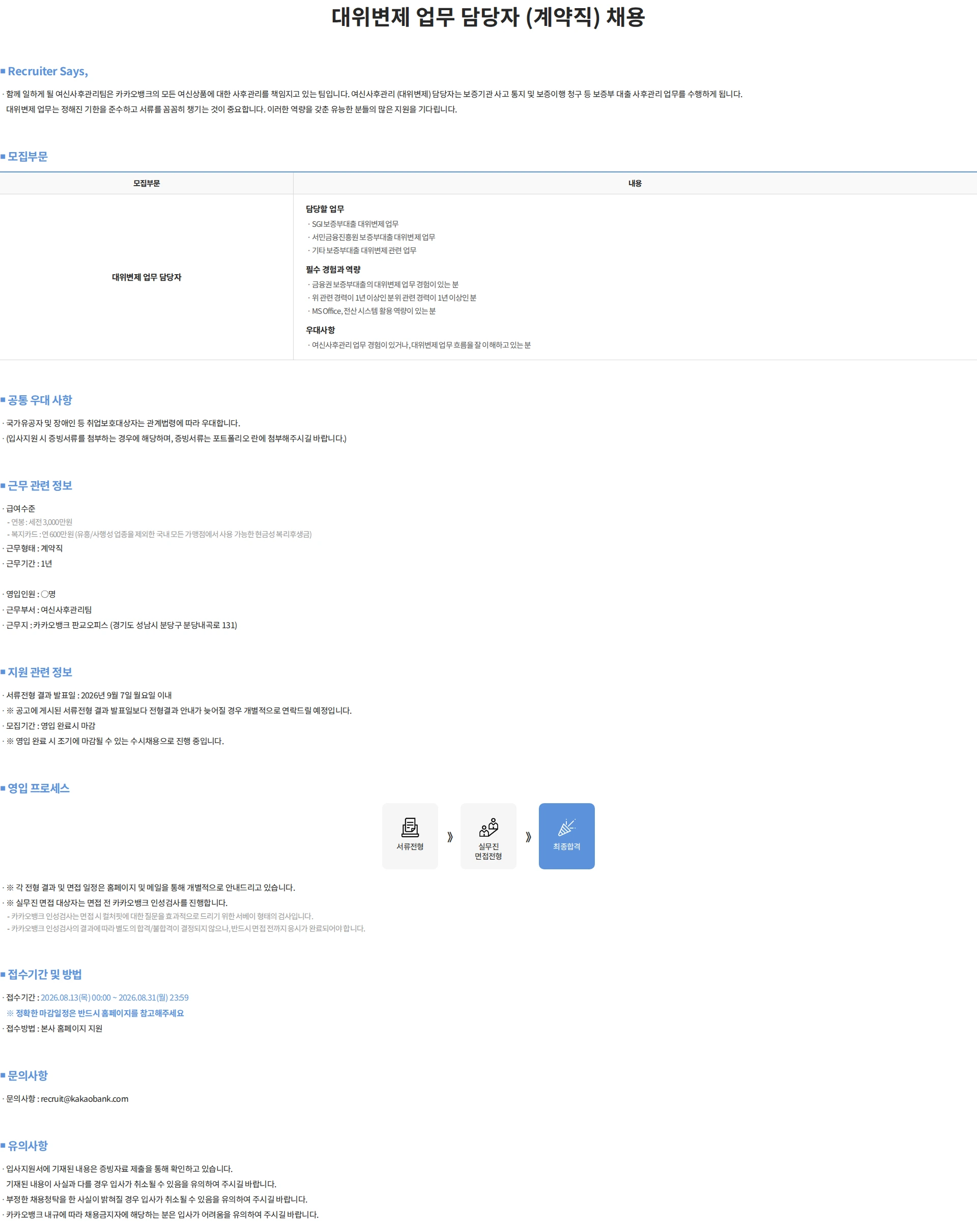Click "근무부서 : 여신사후관리팀"
Image resolution: width=977 pixels, height=1232 pixels.
click(48, 610)
